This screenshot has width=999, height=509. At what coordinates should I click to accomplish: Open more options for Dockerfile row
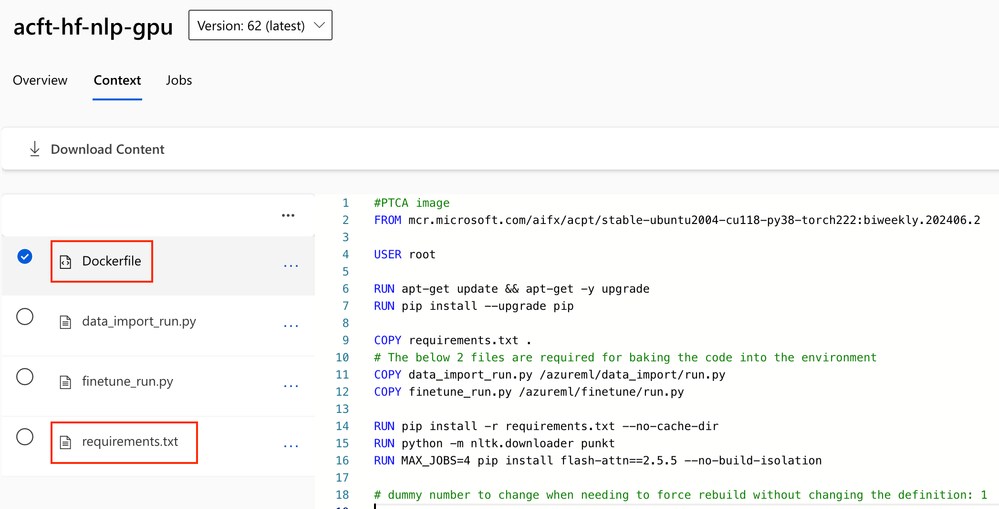click(x=291, y=266)
